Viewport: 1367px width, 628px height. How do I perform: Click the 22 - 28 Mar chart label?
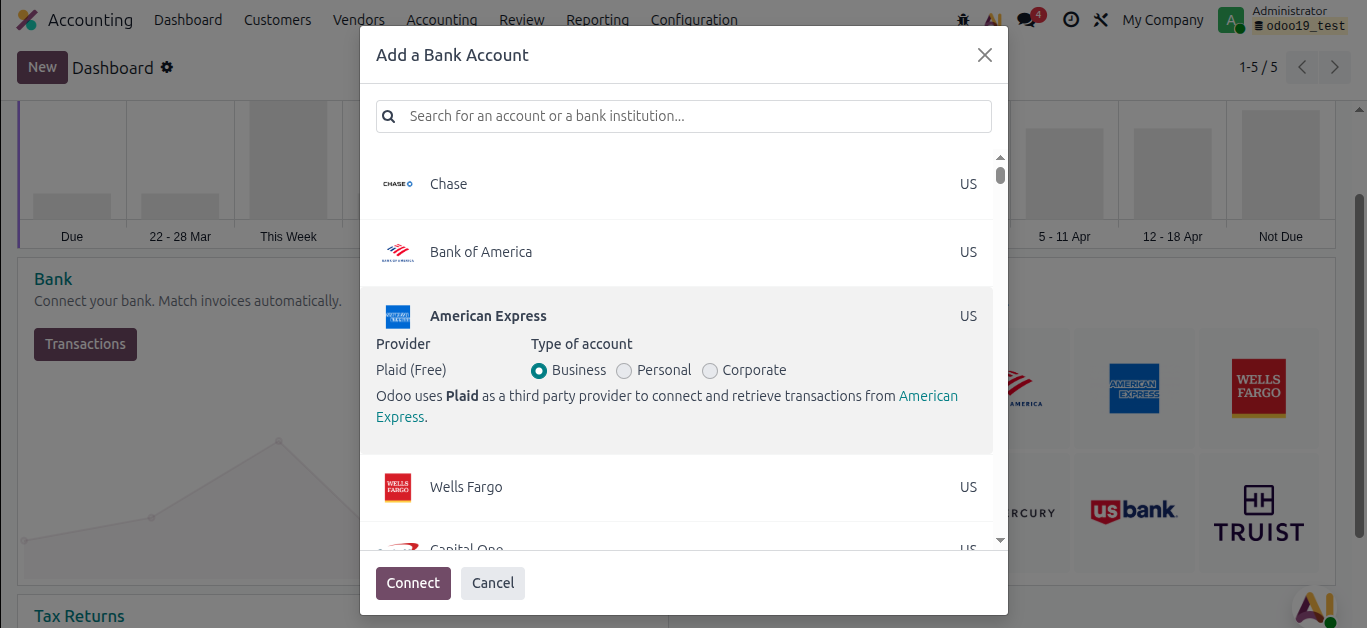(x=180, y=237)
